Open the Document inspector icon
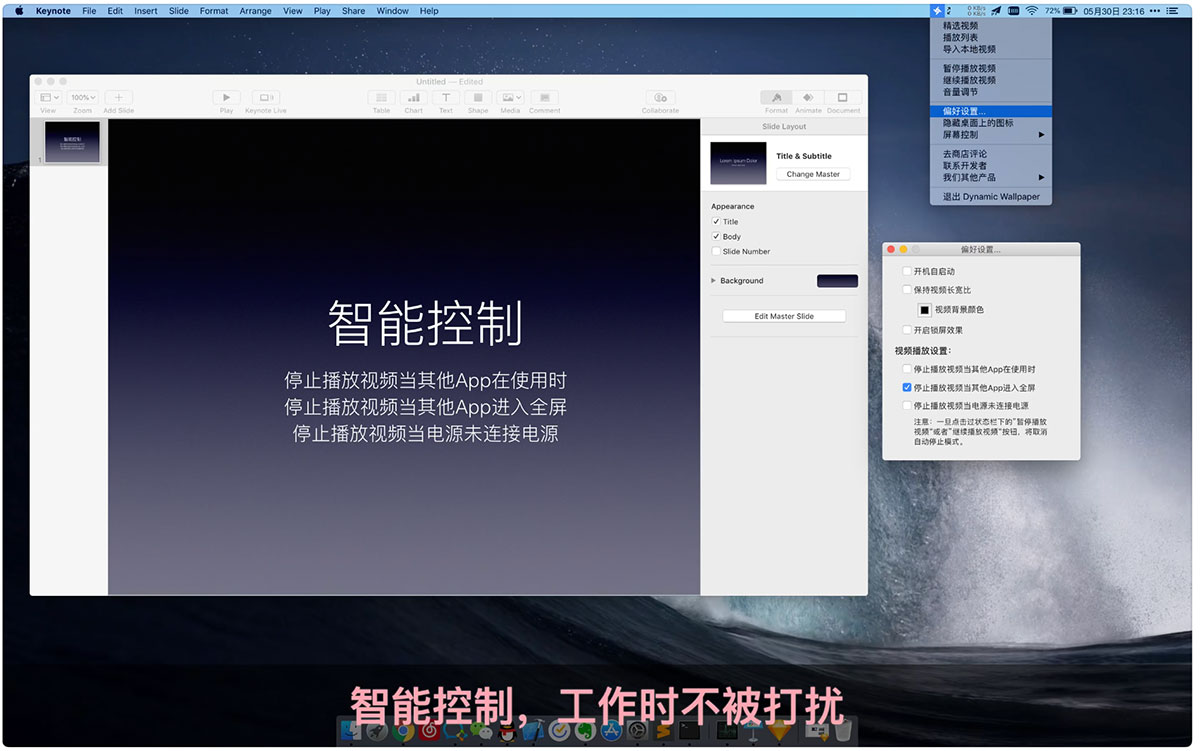Screen dimensions: 1200x751 [x=843, y=98]
